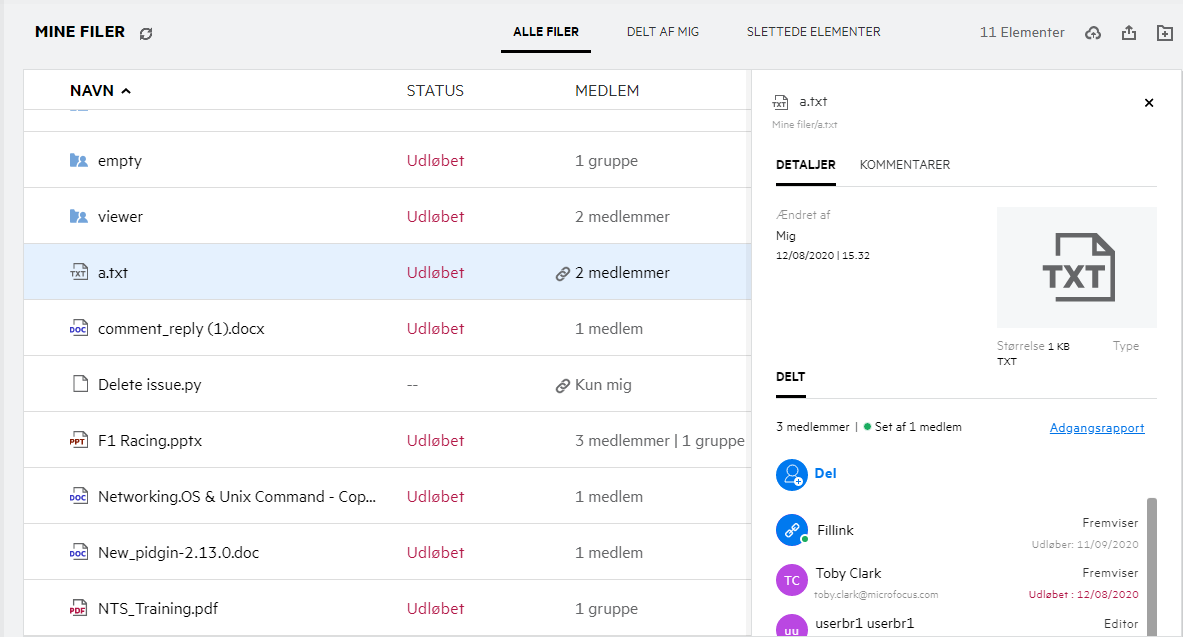The image size is (1183, 637).
Task: Click Toby Clark's TC avatar
Action: [791, 580]
